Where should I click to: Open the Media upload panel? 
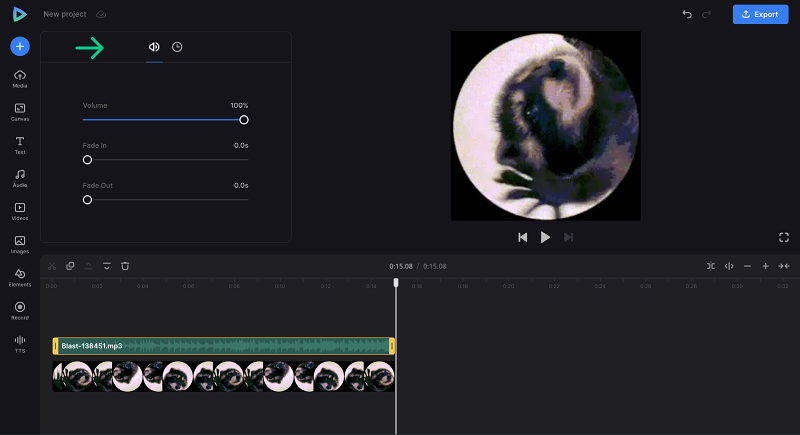click(20, 79)
